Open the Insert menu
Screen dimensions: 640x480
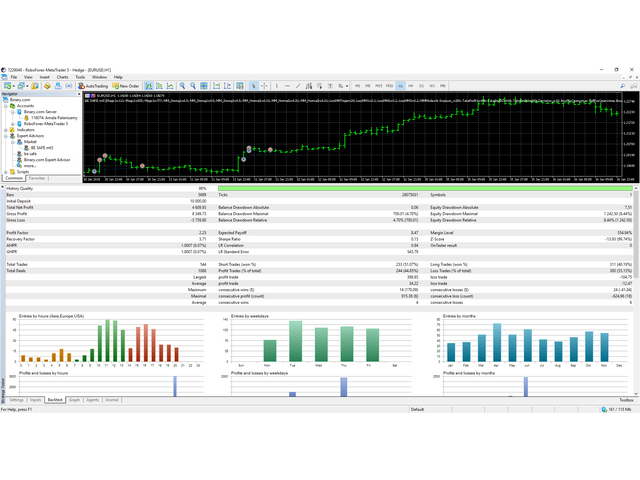[43, 76]
